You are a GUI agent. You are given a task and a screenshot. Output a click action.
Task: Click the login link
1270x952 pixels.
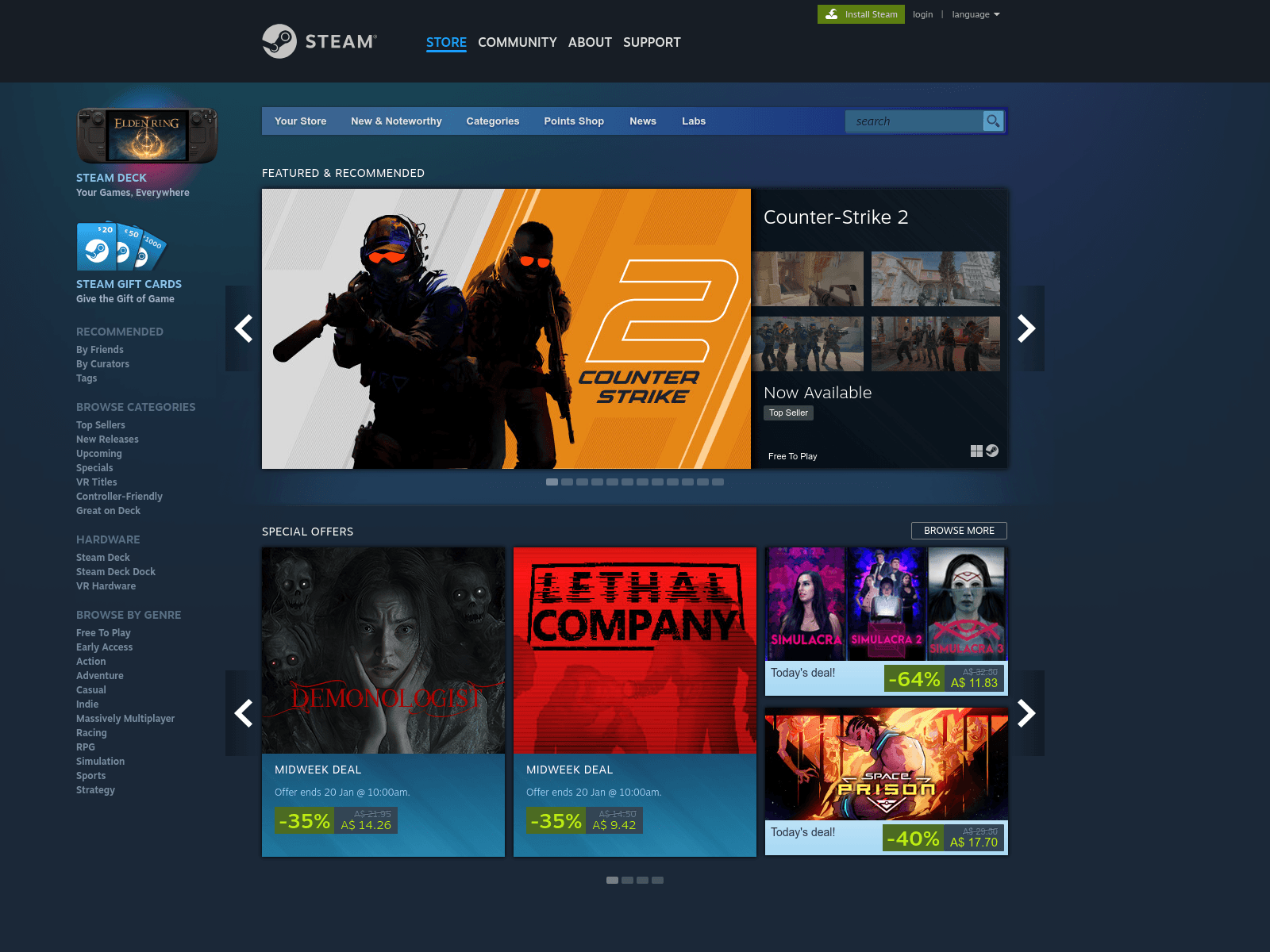tap(922, 14)
